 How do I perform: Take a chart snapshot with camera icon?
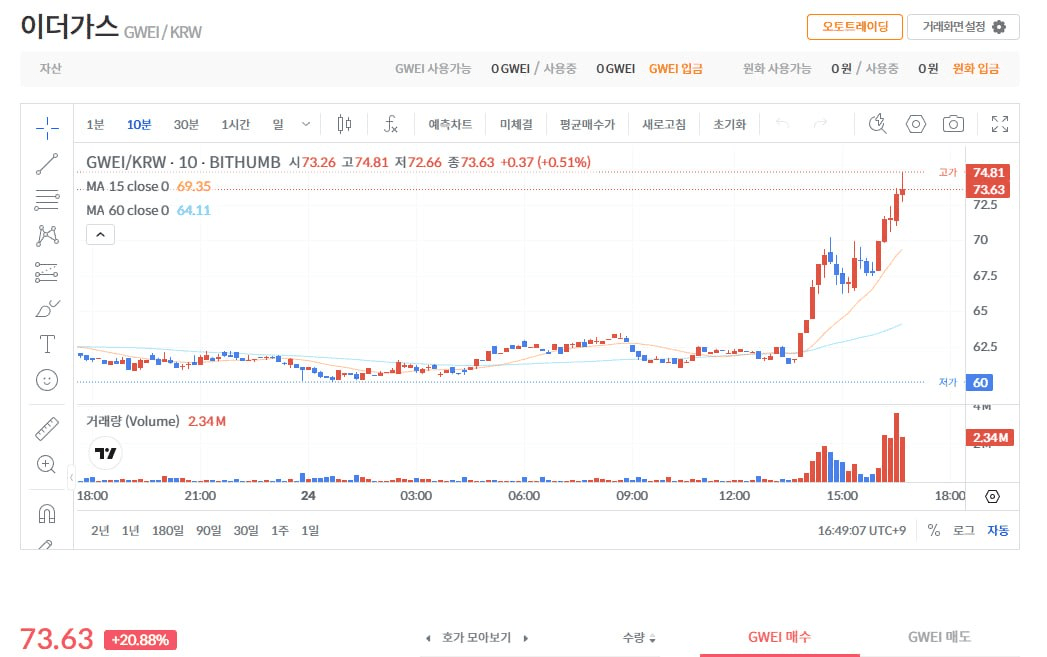pyautogui.click(x=953, y=125)
